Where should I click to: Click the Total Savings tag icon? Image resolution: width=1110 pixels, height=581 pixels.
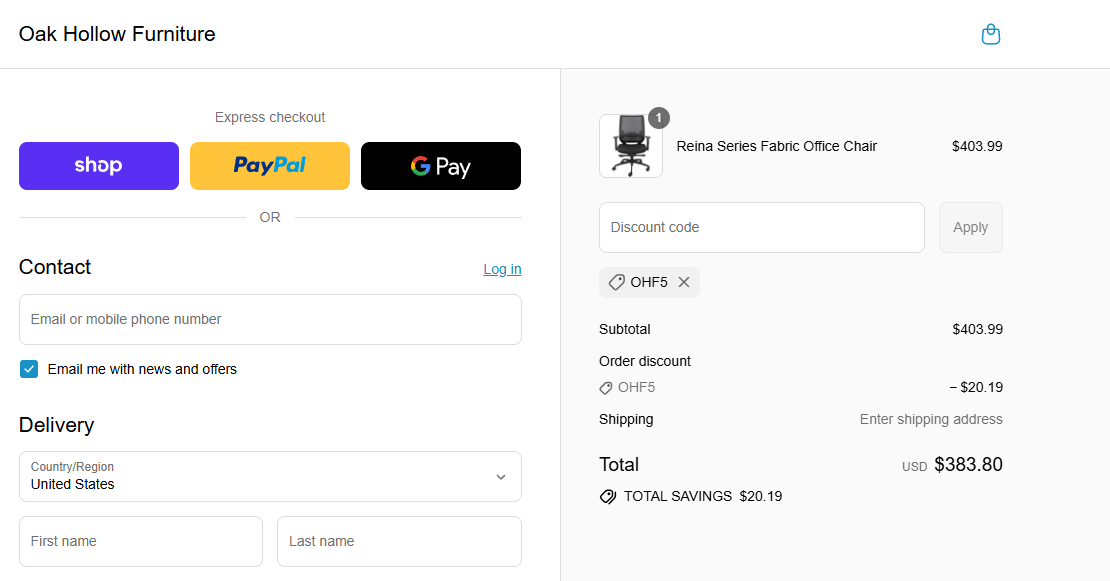coord(607,496)
